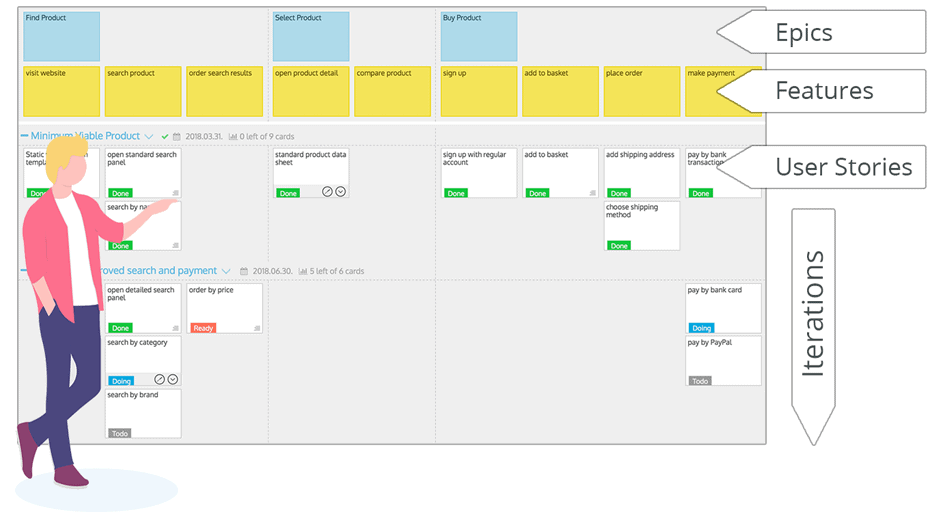Click the calendar icon beside 2018.03.31.
The image size is (934, 525).
pos(177,136)
